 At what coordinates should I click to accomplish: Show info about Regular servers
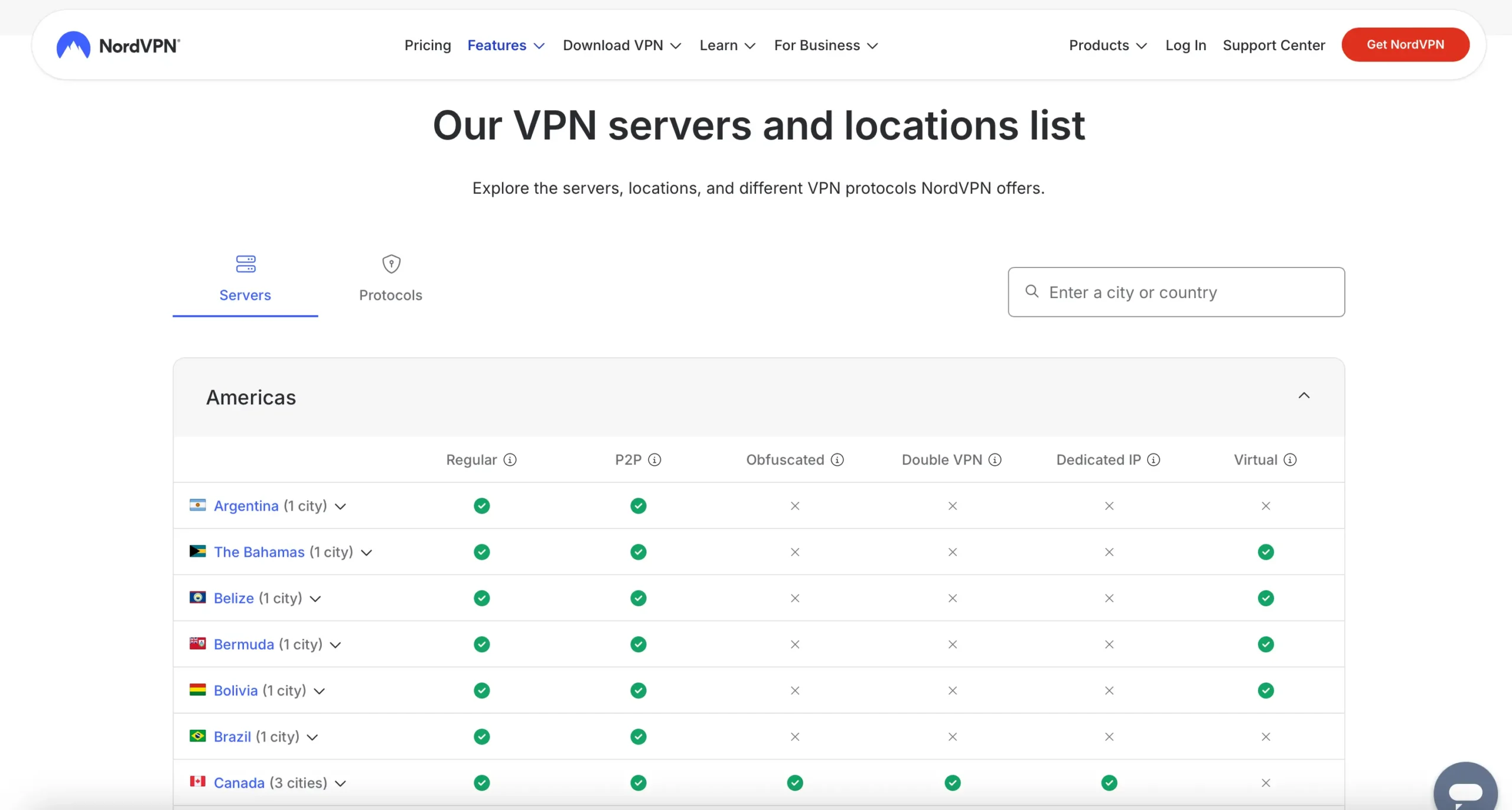[510, 460]
